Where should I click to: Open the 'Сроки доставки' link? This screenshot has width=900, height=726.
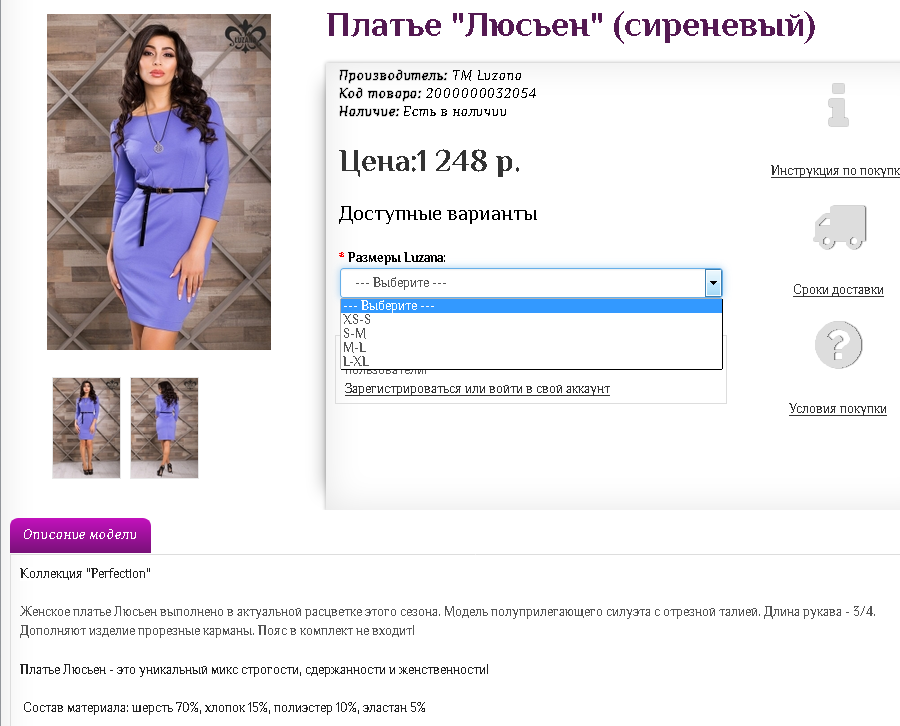pos(838,290)
